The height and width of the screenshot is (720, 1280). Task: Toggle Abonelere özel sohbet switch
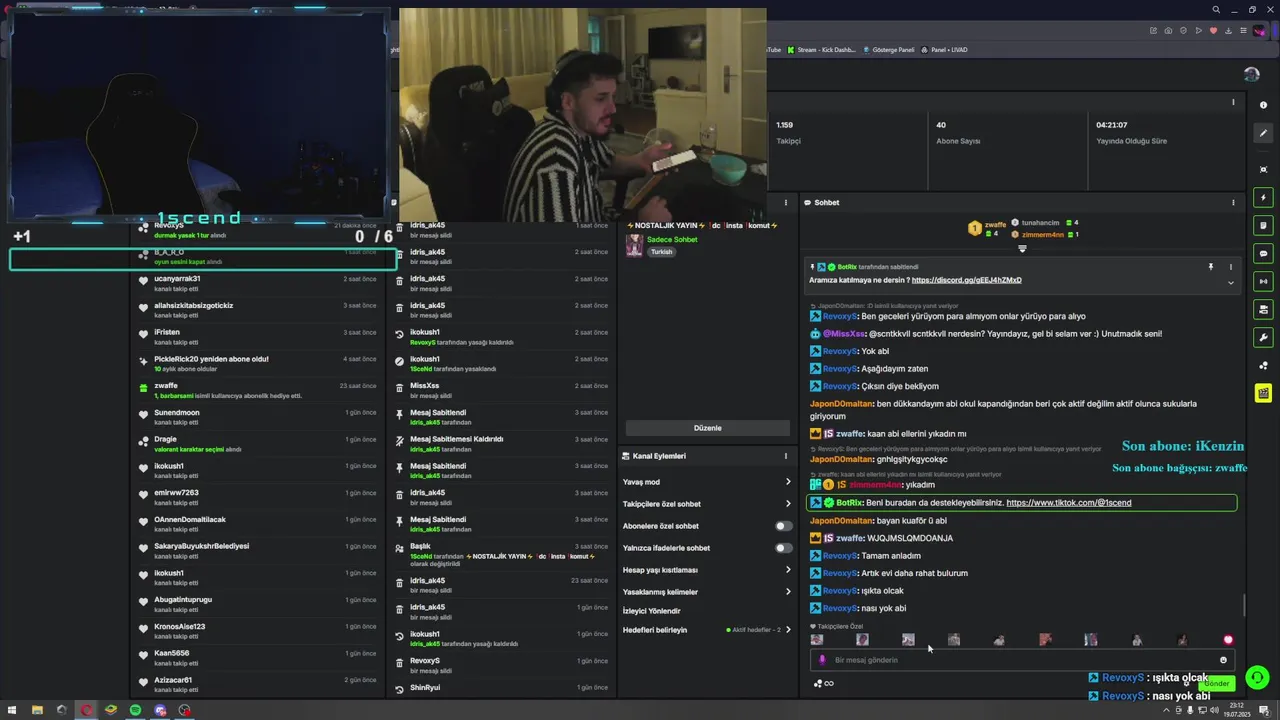pyautogui.click(x=784, y=526)
